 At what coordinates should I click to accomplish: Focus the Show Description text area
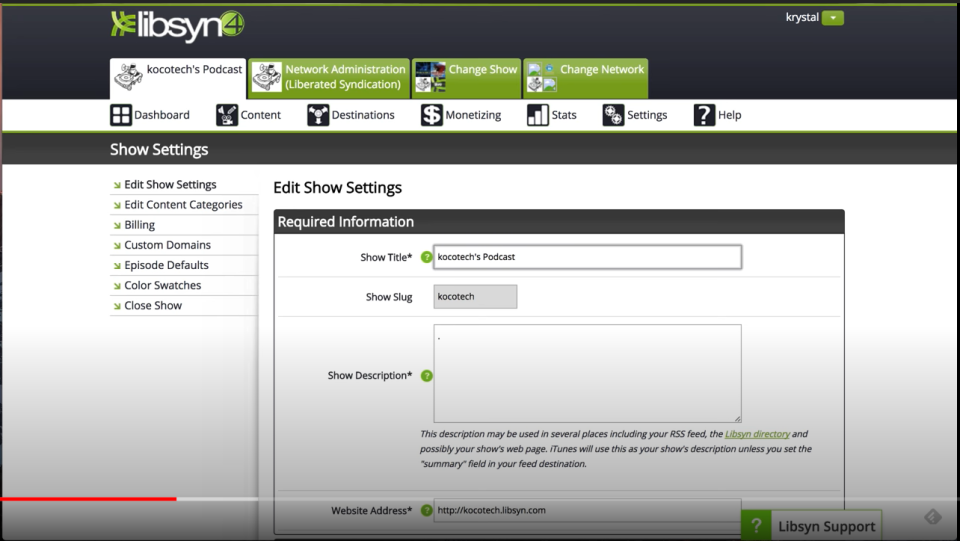tap(587, 373)
